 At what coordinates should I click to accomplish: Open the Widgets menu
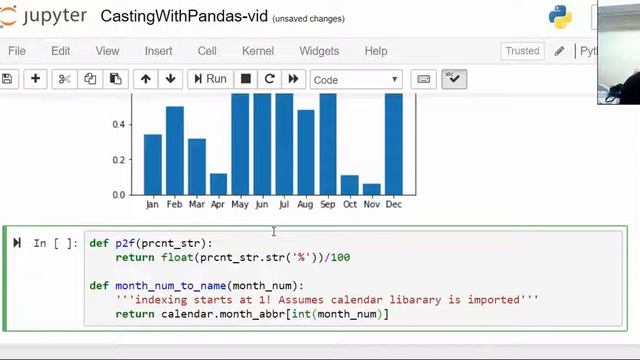point(319,51)
